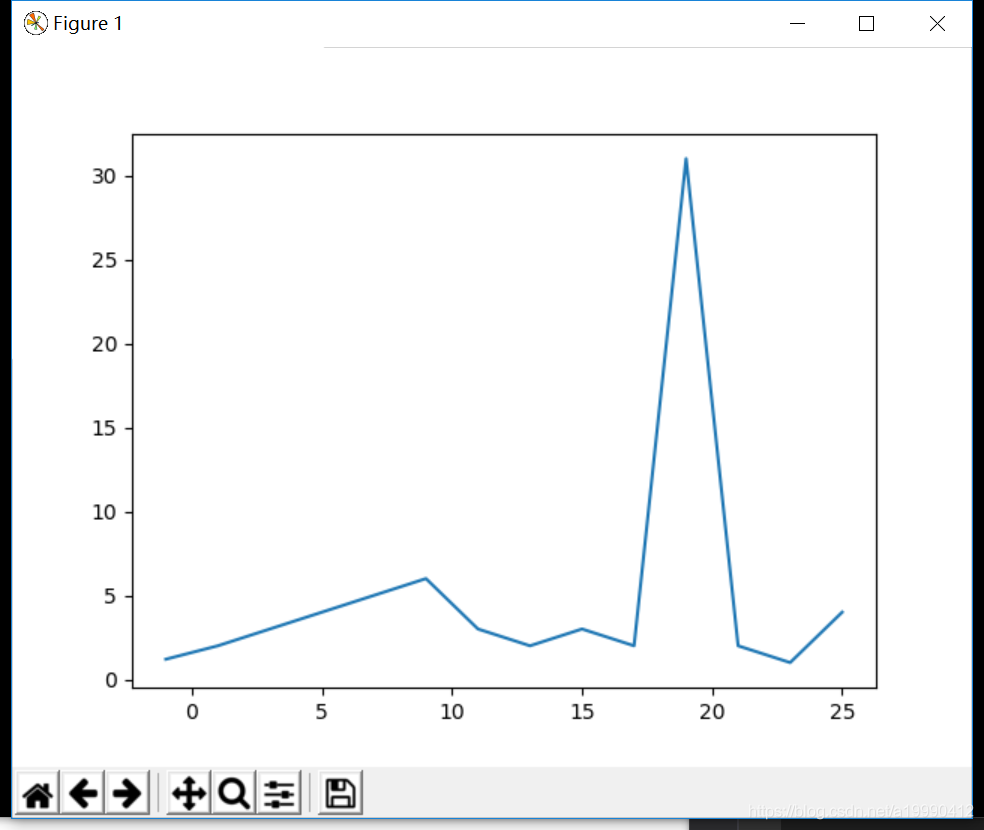This screenshot has width=984, height=830.
Task: Click the y-axis label 5
Action: tap(110, 597)
